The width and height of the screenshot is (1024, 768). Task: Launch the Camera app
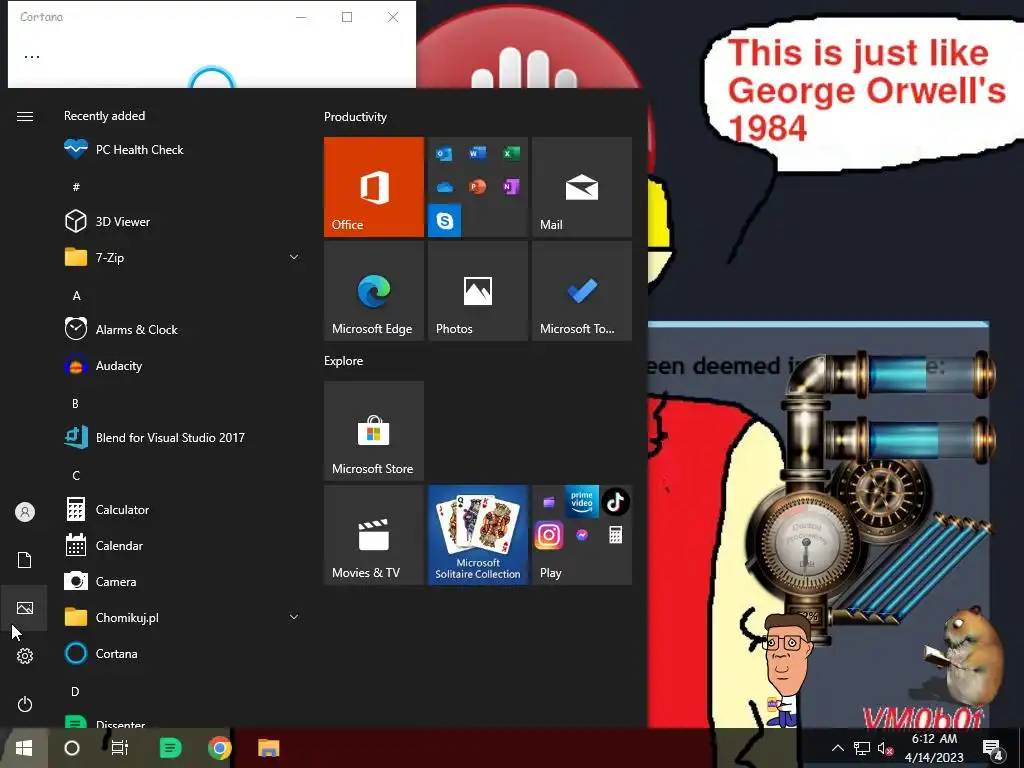click(183, 581)
